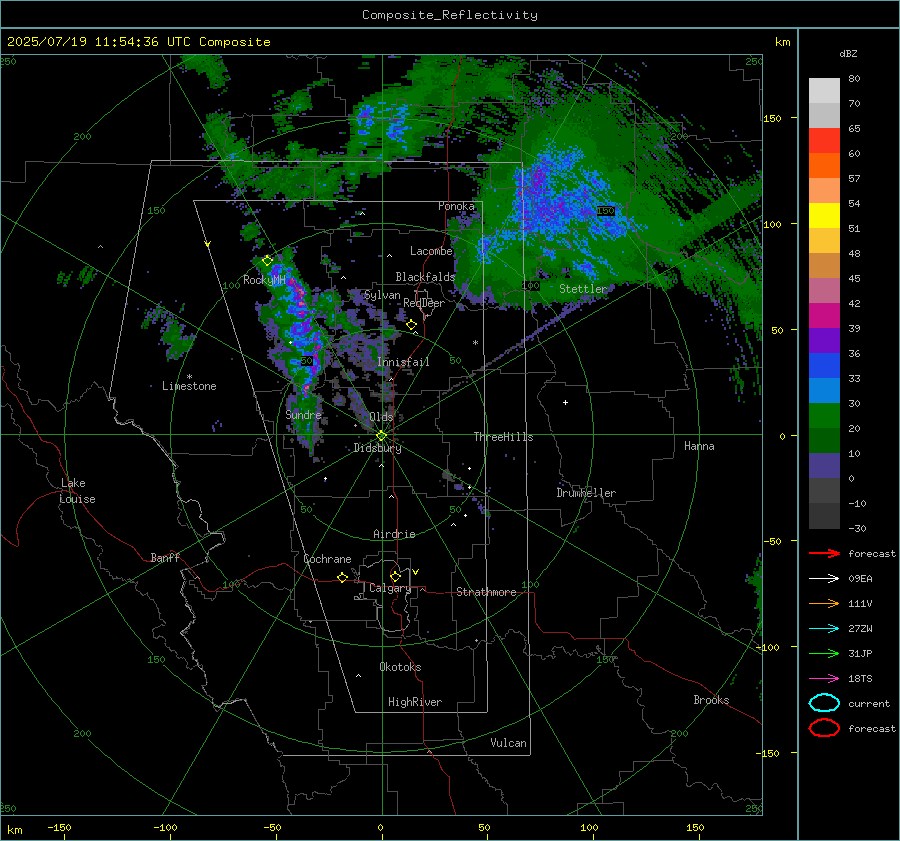Click the Drumheller town label

click(586, 493)
